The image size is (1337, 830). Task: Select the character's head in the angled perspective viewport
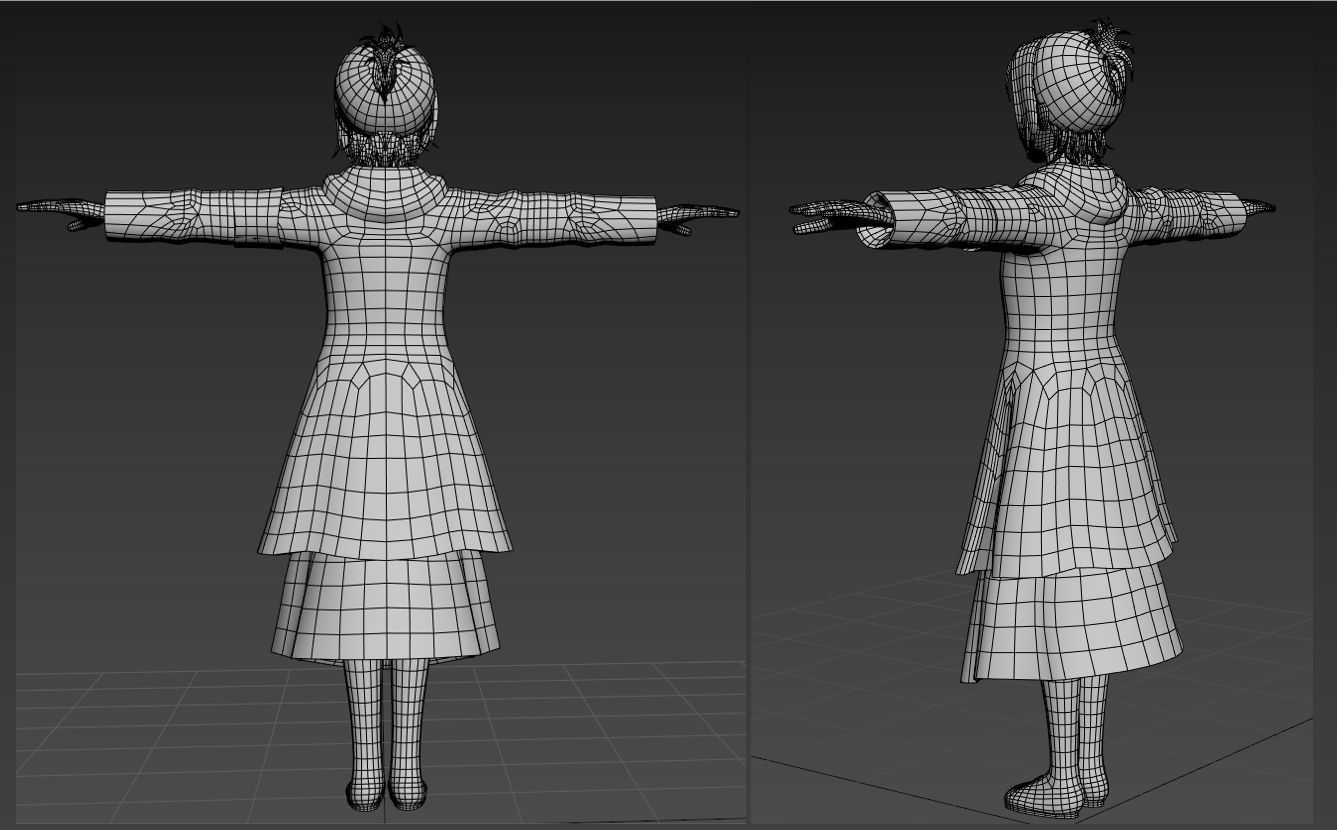click(1068, 92)
